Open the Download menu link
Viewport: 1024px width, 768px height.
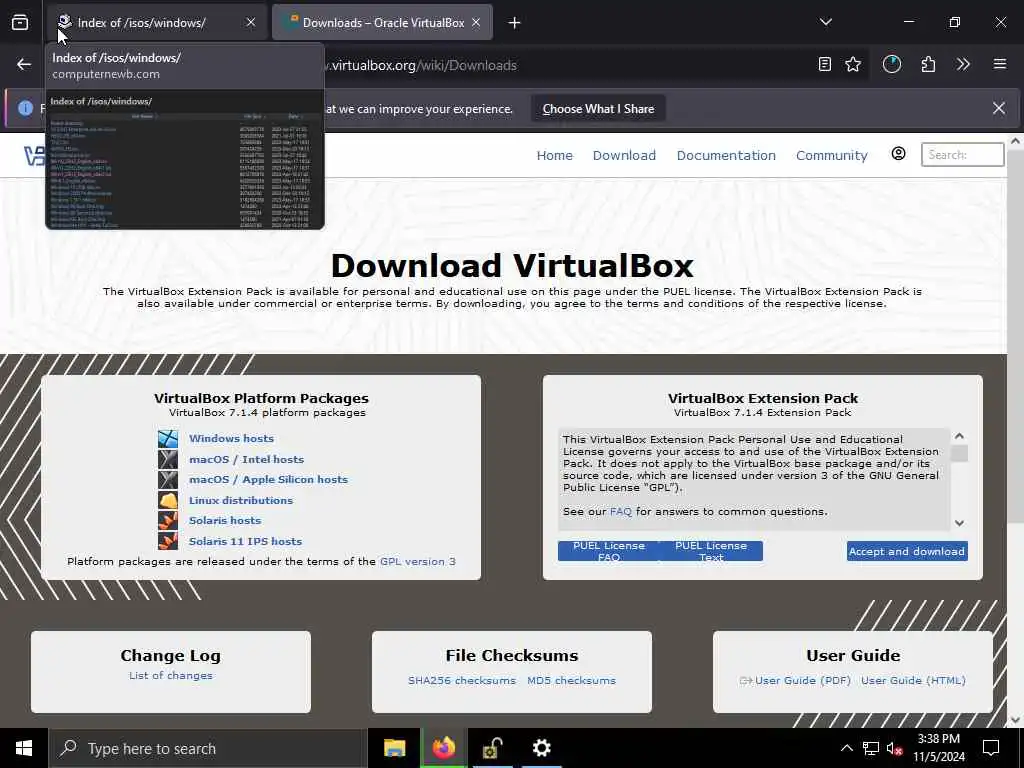(x=624, y=155)
